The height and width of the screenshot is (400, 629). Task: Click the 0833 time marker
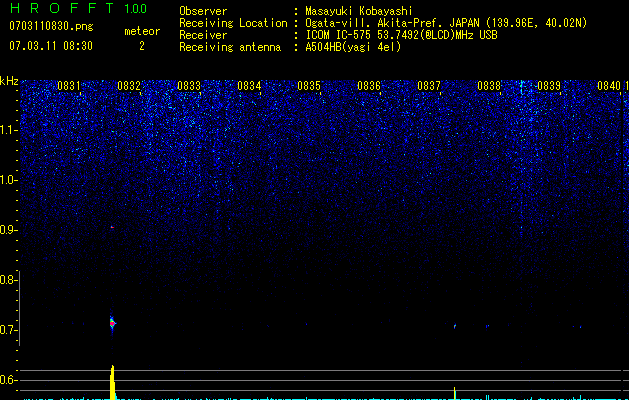(189, 86)
